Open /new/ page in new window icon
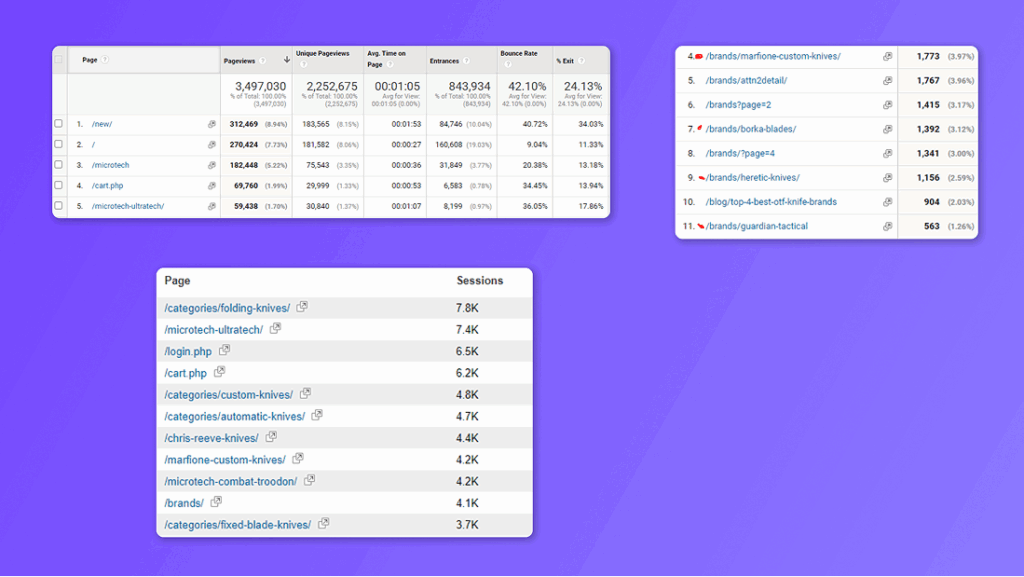 point(211,124)
